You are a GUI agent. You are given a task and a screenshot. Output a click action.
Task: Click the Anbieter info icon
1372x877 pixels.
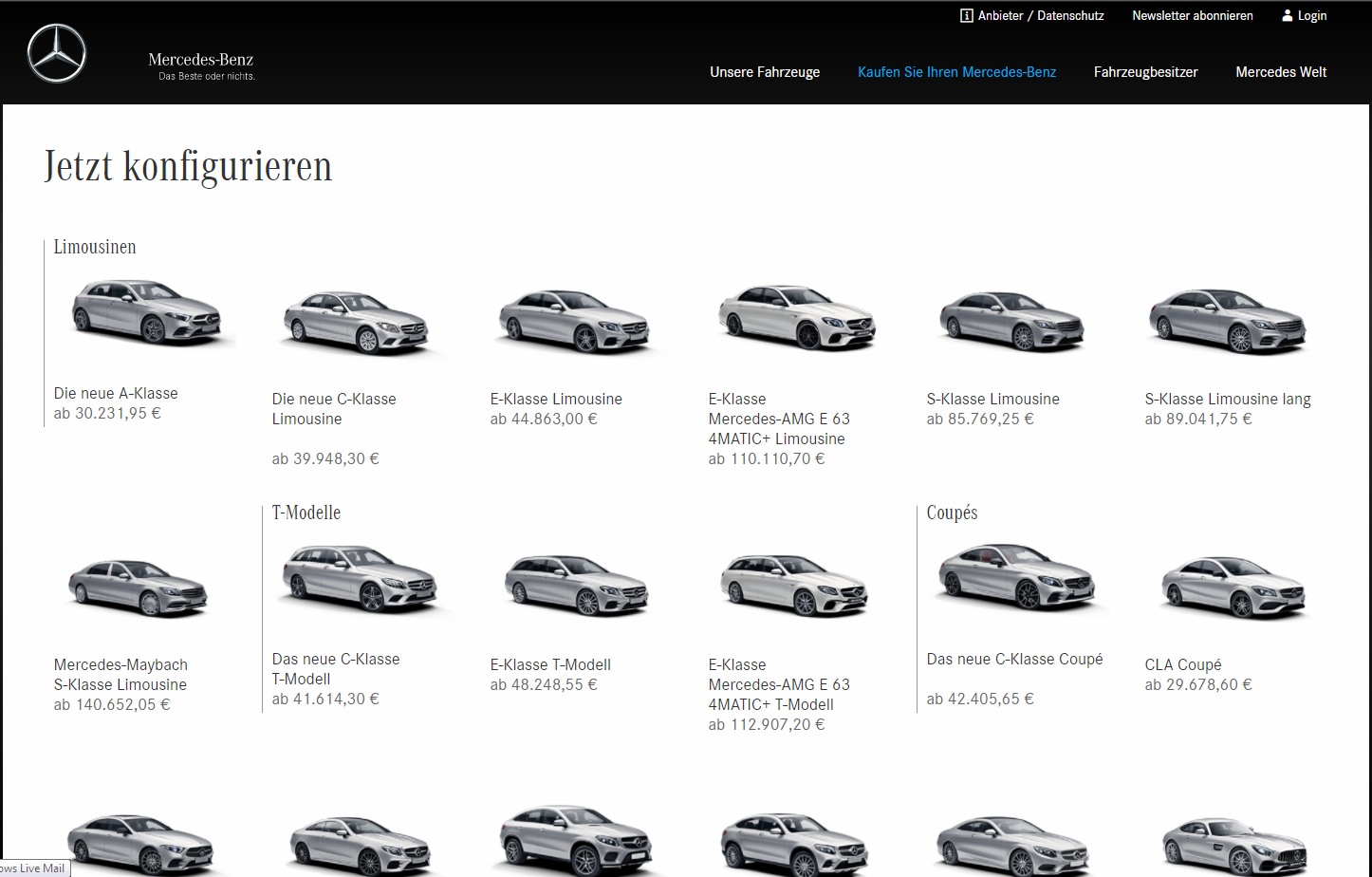pyautogui.click(x=967, y=16)
